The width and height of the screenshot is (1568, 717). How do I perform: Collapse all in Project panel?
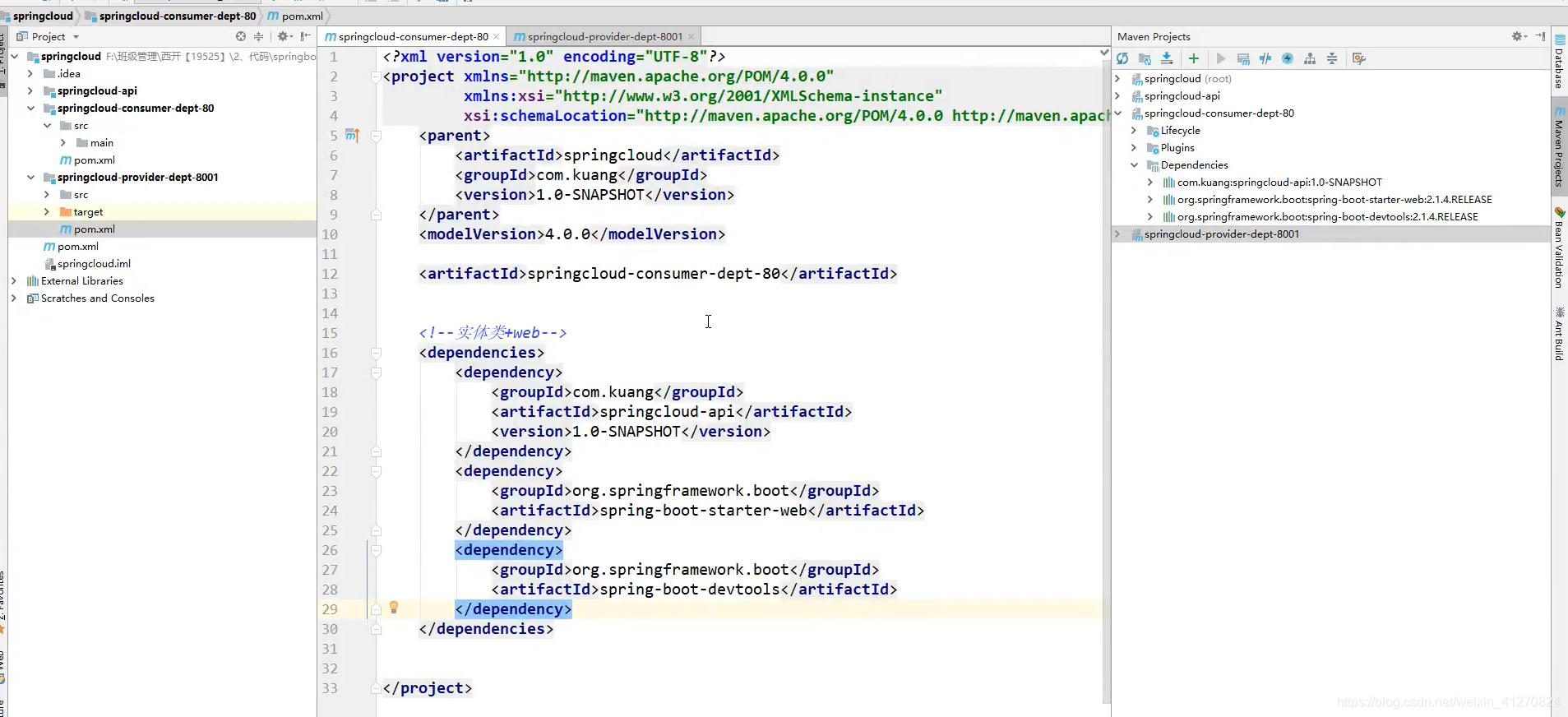point(259,36)
